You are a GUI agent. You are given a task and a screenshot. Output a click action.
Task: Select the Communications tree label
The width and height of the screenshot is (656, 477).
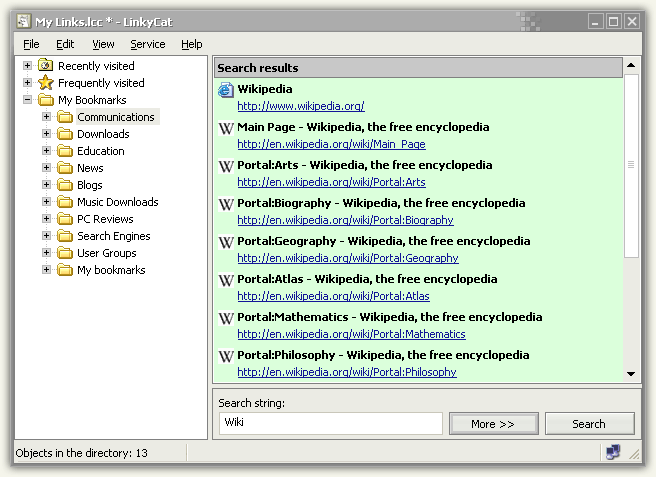pyautogui.click(x=116, y=117)
